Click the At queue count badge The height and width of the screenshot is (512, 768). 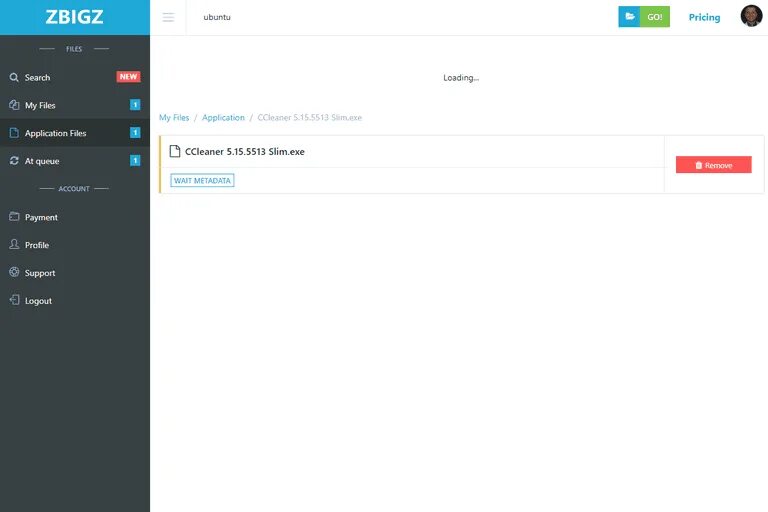coord(135,161)
